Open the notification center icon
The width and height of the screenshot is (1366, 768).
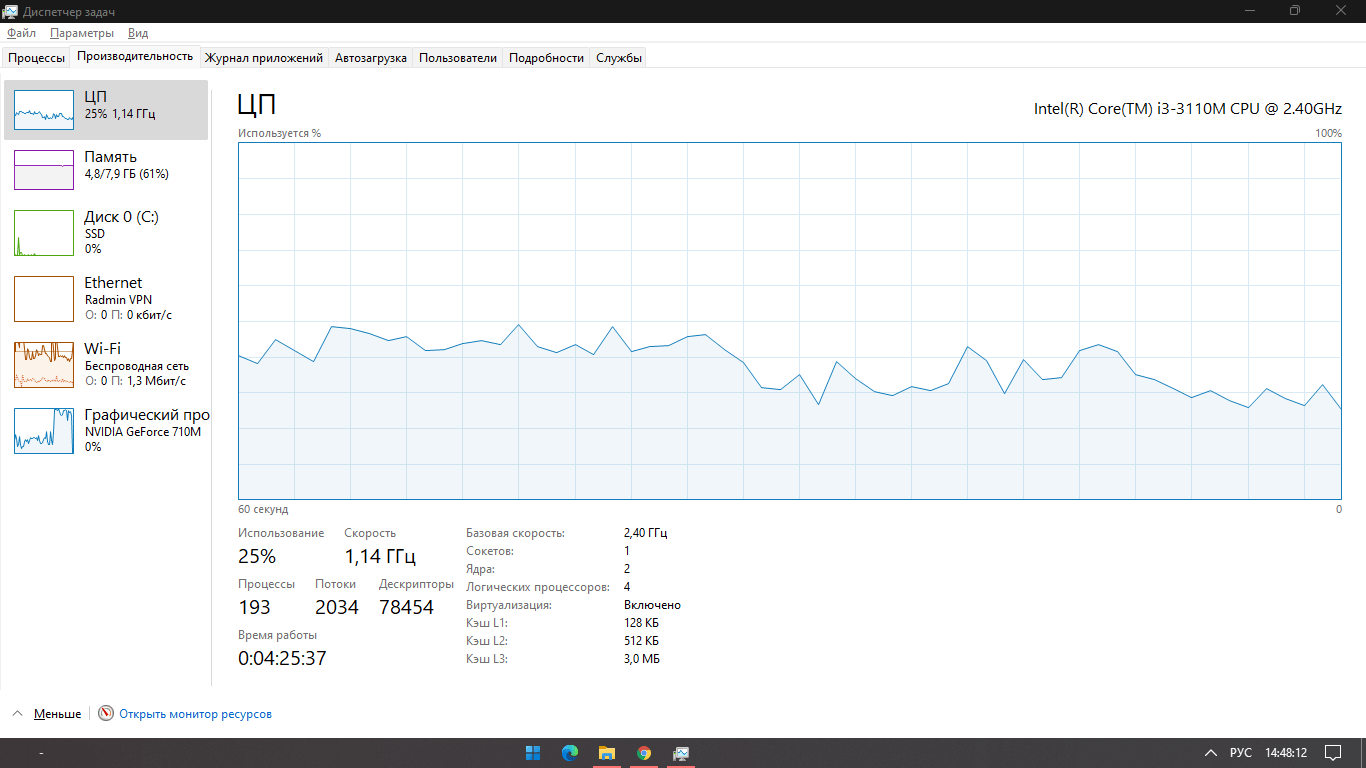(1333, 752)
